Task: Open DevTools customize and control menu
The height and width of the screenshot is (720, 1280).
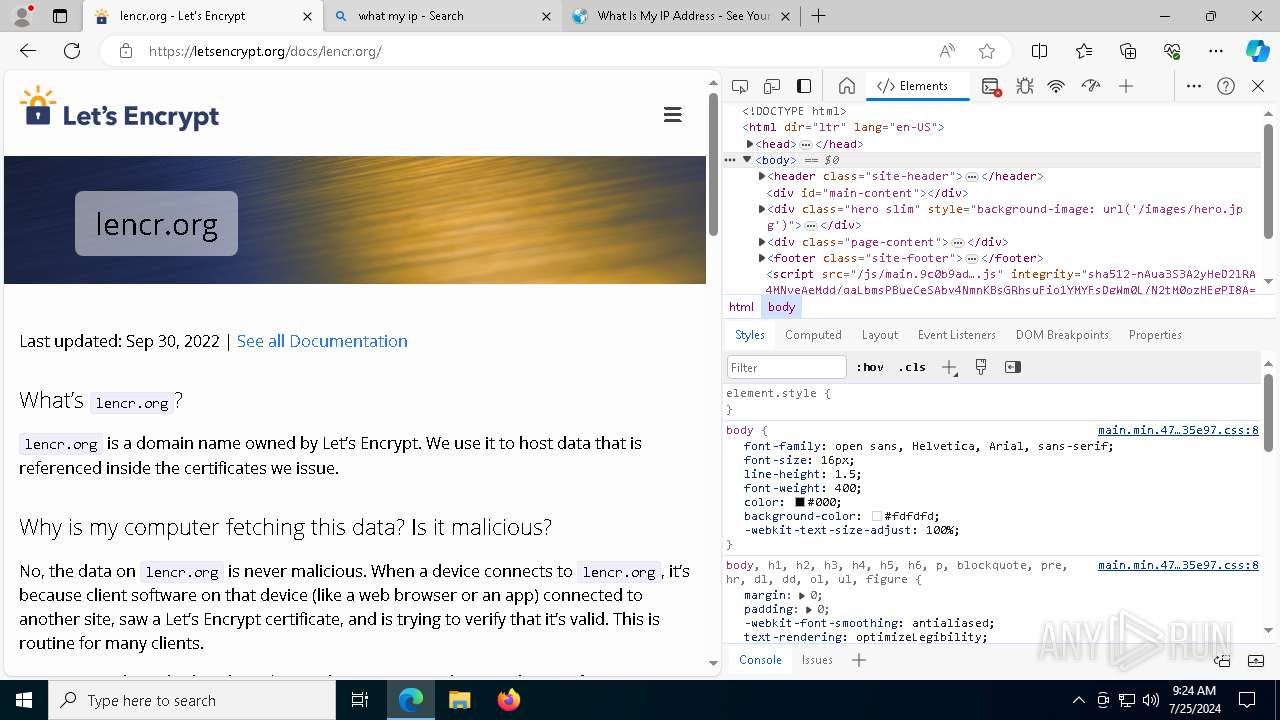Action: coord(1194,86)
